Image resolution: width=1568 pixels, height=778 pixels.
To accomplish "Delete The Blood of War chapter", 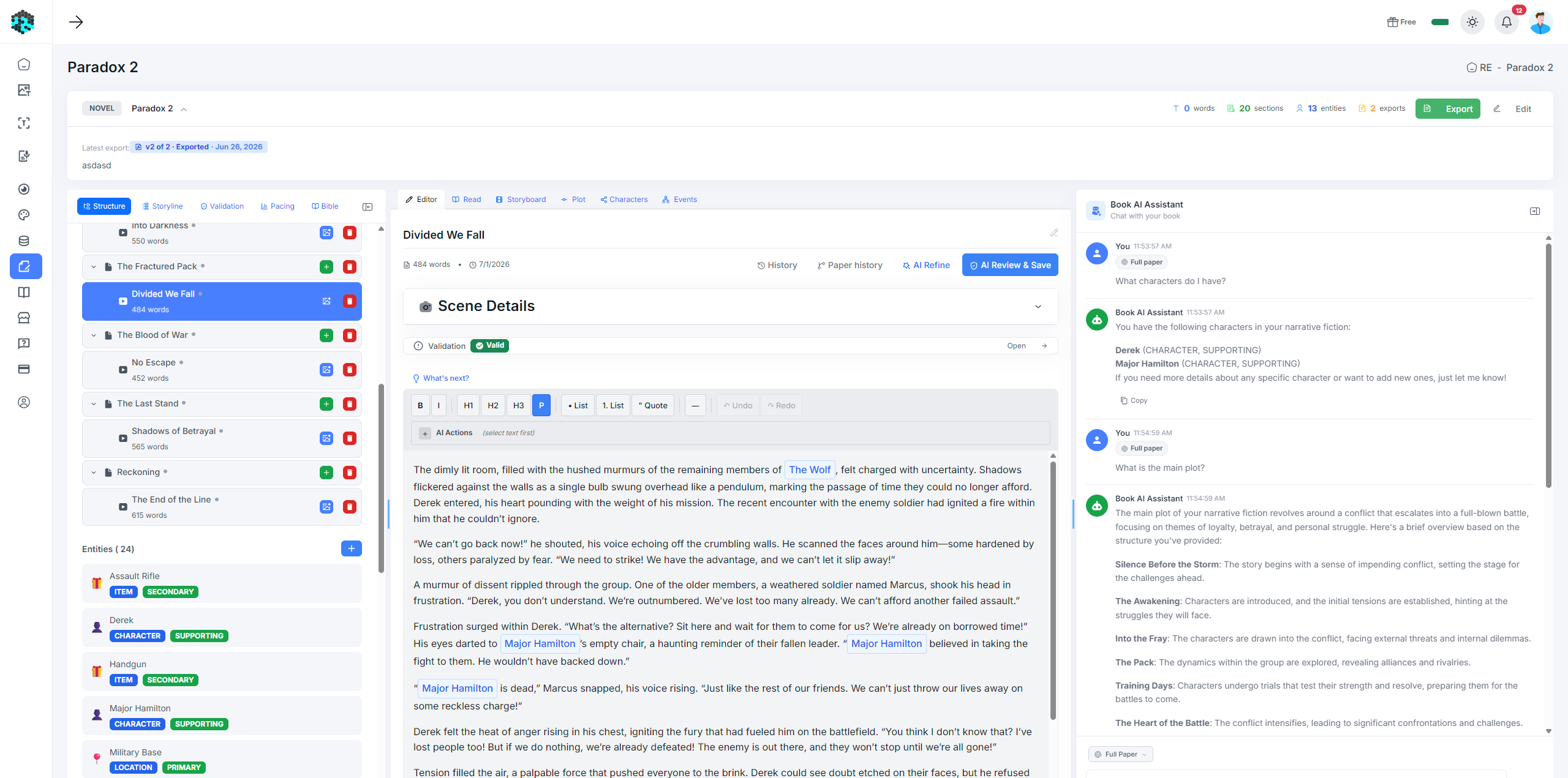I will [x=350, y=335].
